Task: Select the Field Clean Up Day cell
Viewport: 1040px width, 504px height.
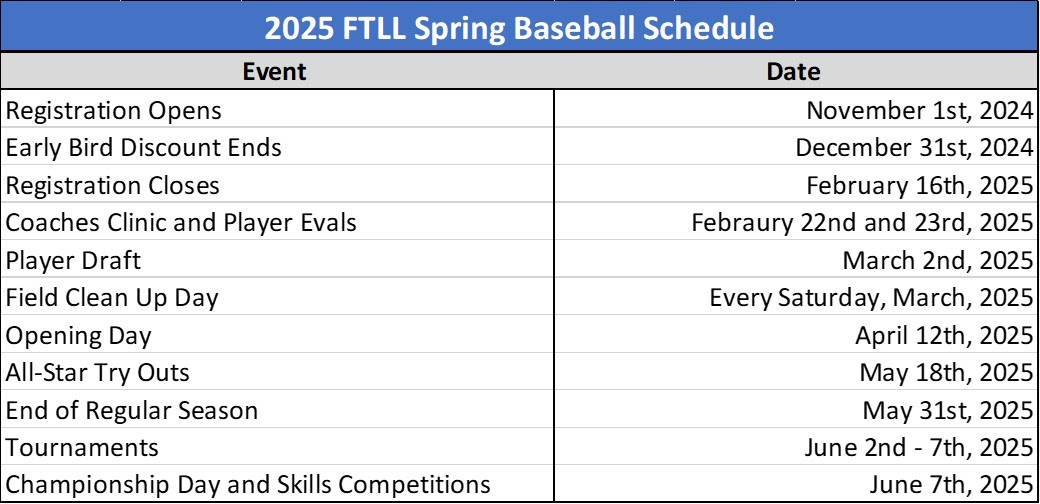Action: pos(277,296)
